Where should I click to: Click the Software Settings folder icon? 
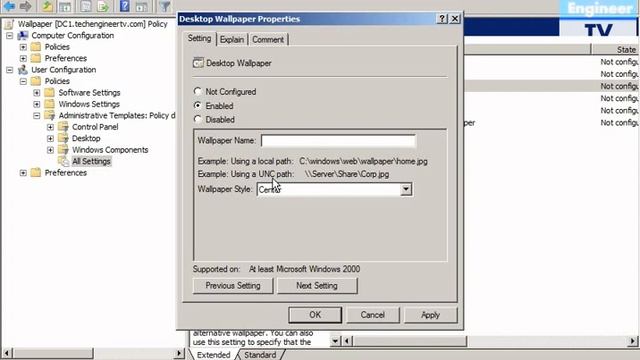(49, 93)
